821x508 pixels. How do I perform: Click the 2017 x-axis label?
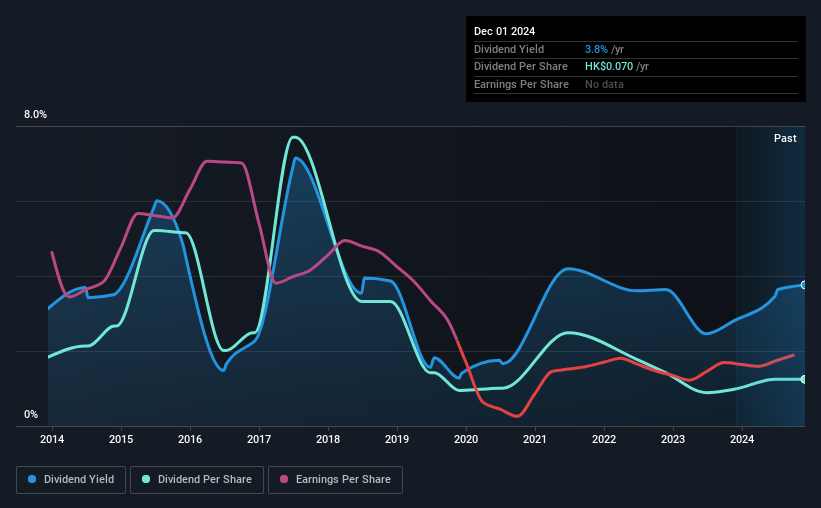coord(259,439)
